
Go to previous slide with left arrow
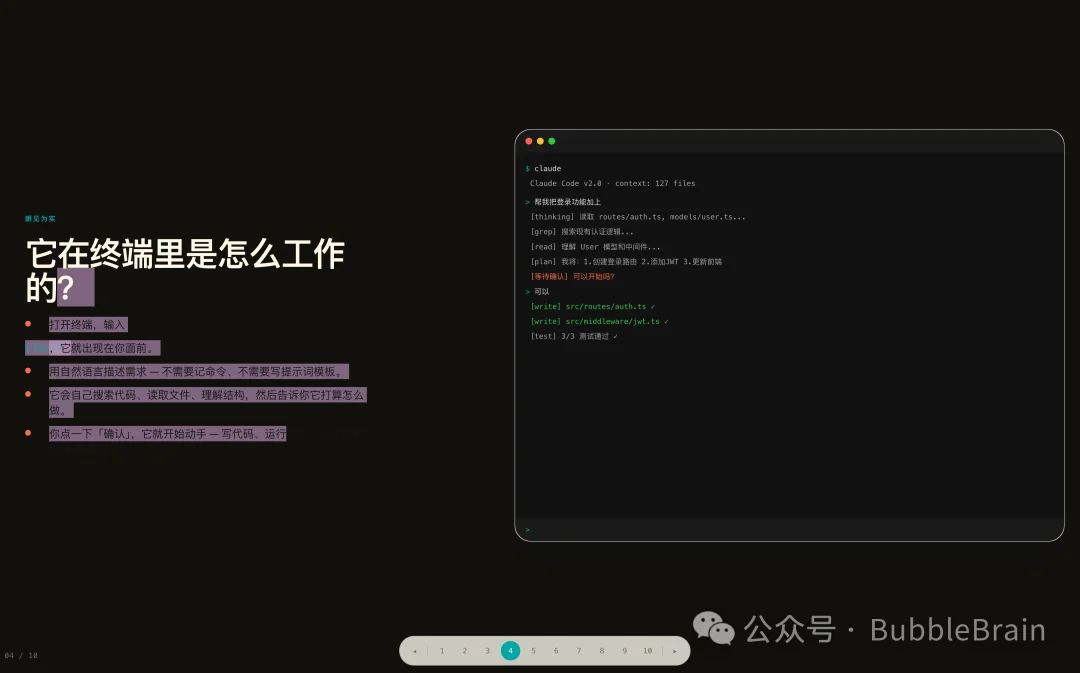(415, 651)
